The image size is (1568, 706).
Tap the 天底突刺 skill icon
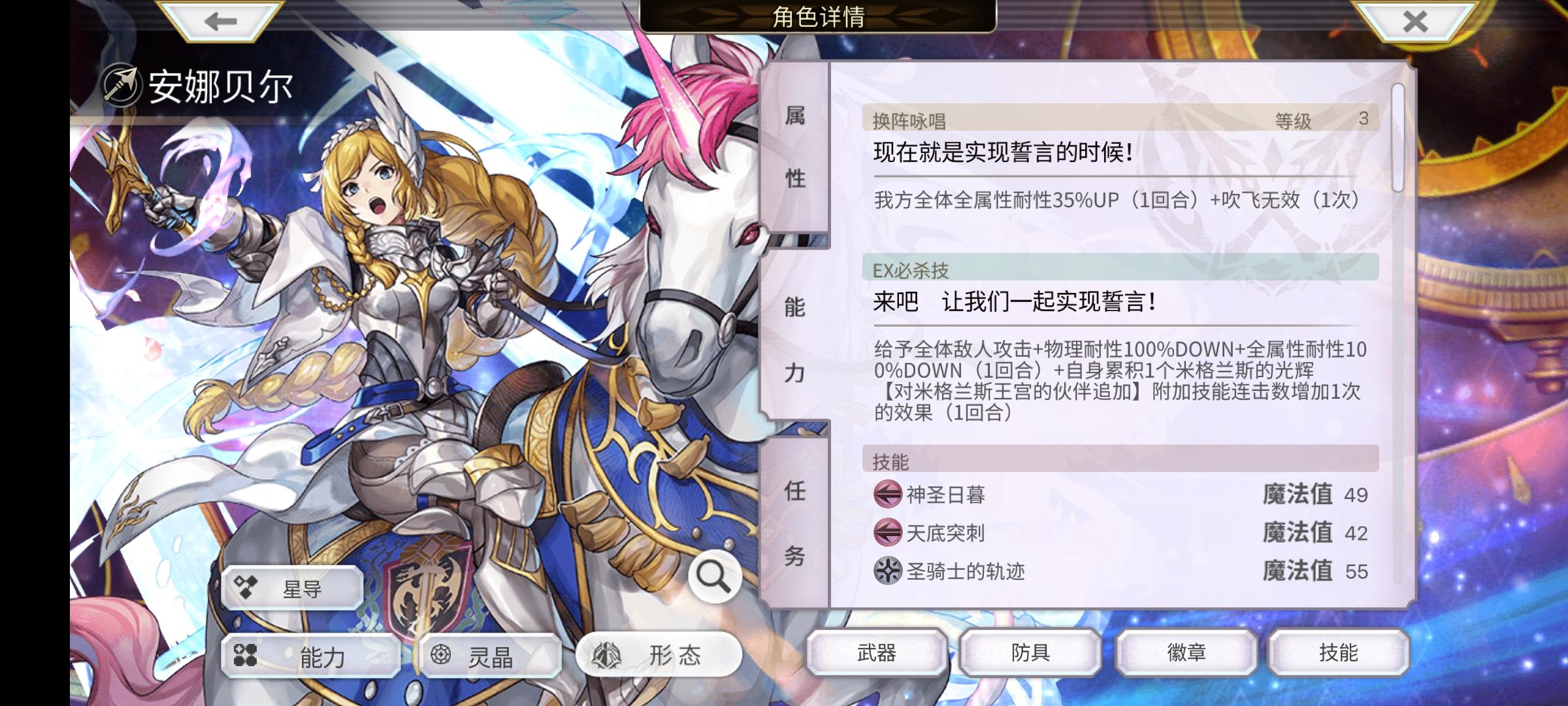[888, 533]
